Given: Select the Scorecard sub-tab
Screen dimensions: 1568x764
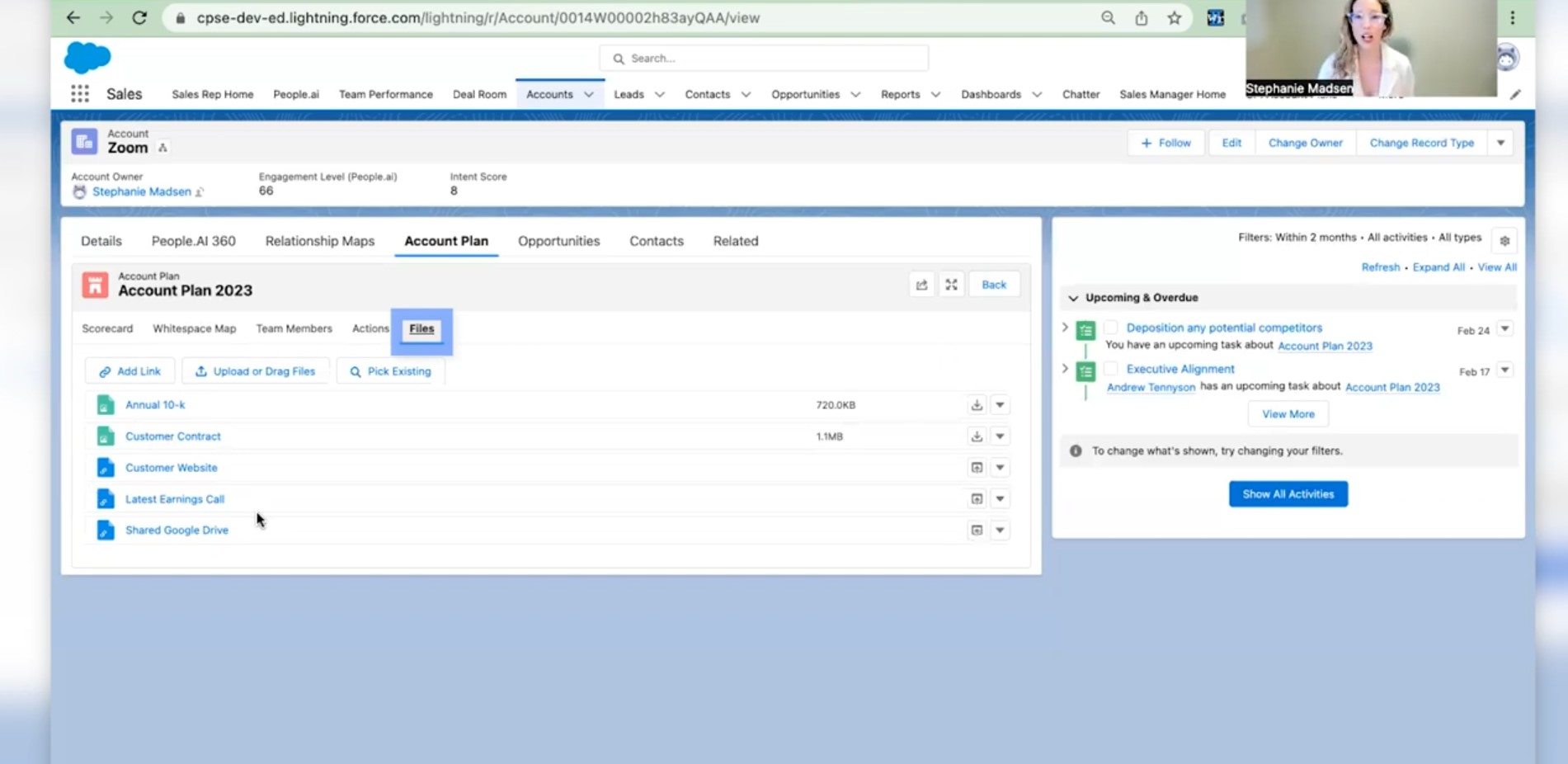Looking at the screenshot, I should click(107, 328).
